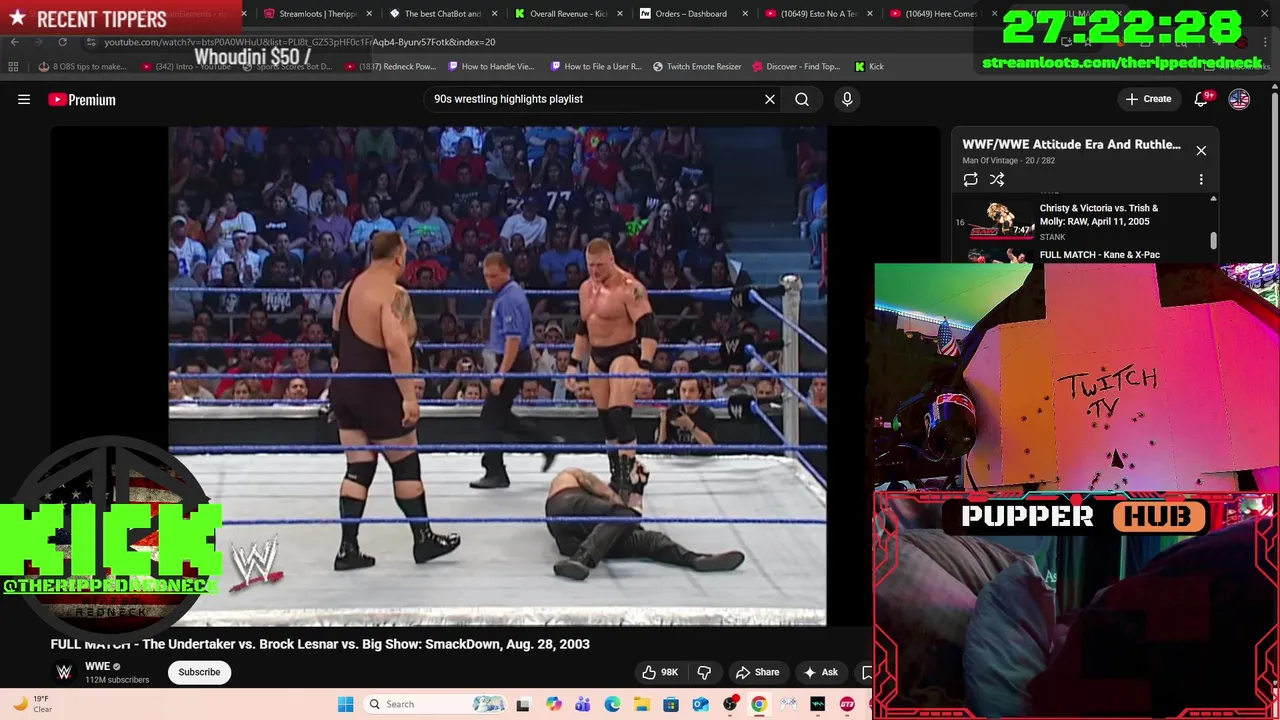Close the playlist panel
The height and width of the screenshot is (720, 1280).
[x=1201, y=151]
